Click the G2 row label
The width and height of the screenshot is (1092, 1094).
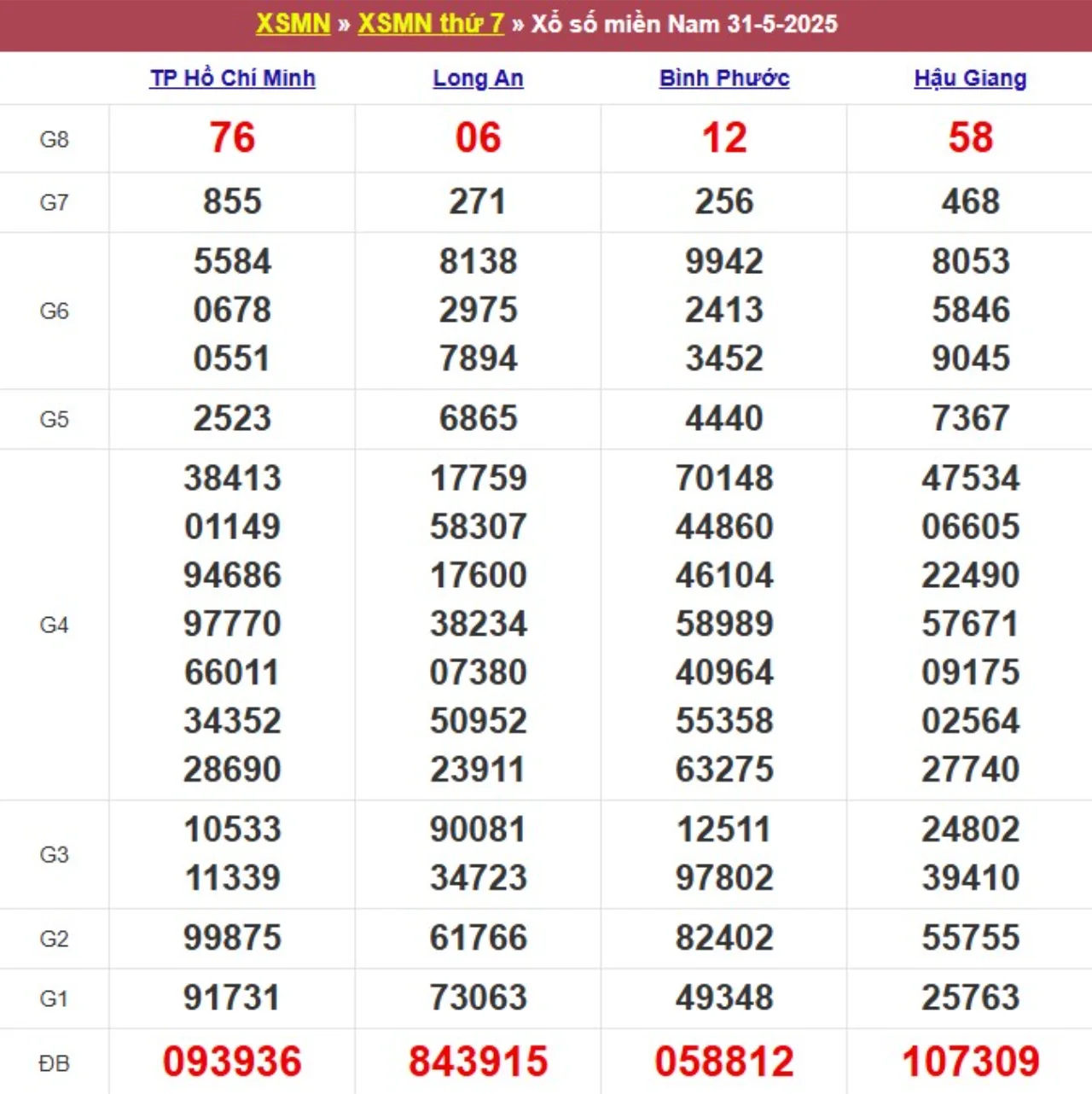[54, 939]
